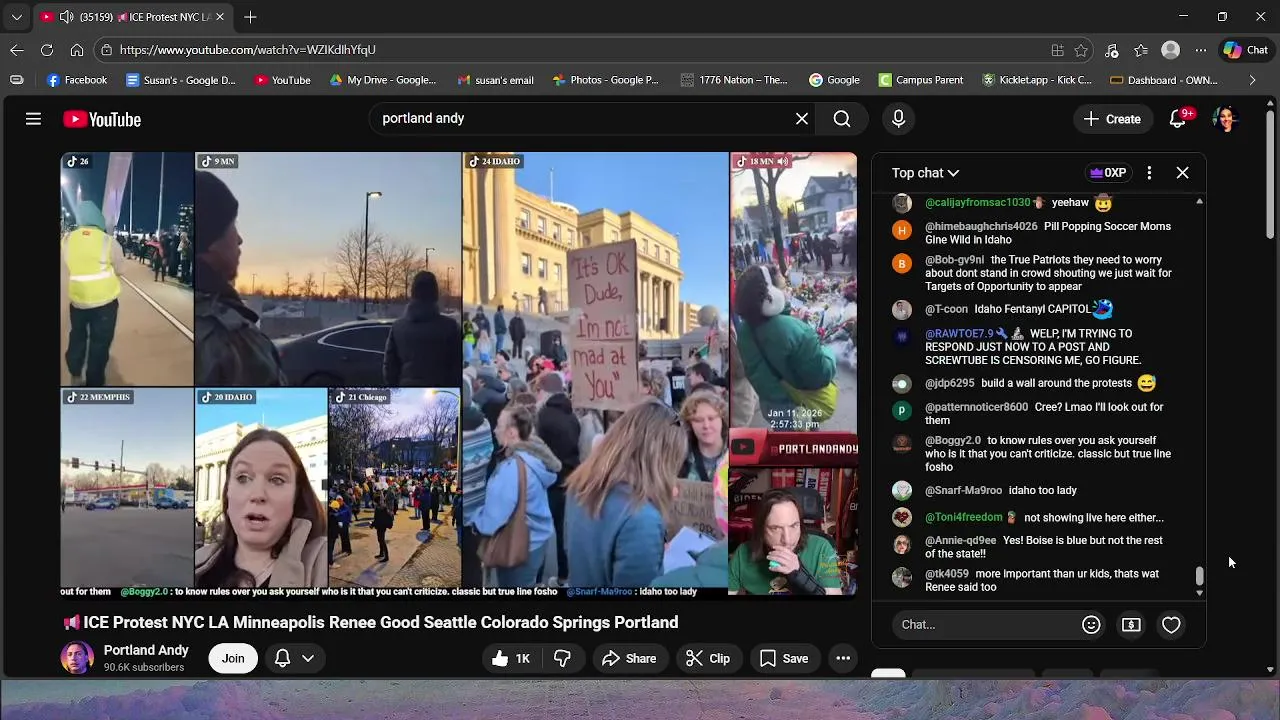Viewport: 1280px width, 720px height.
Task: Open Susan's Google D... bookmark
Action: (181, 80)
